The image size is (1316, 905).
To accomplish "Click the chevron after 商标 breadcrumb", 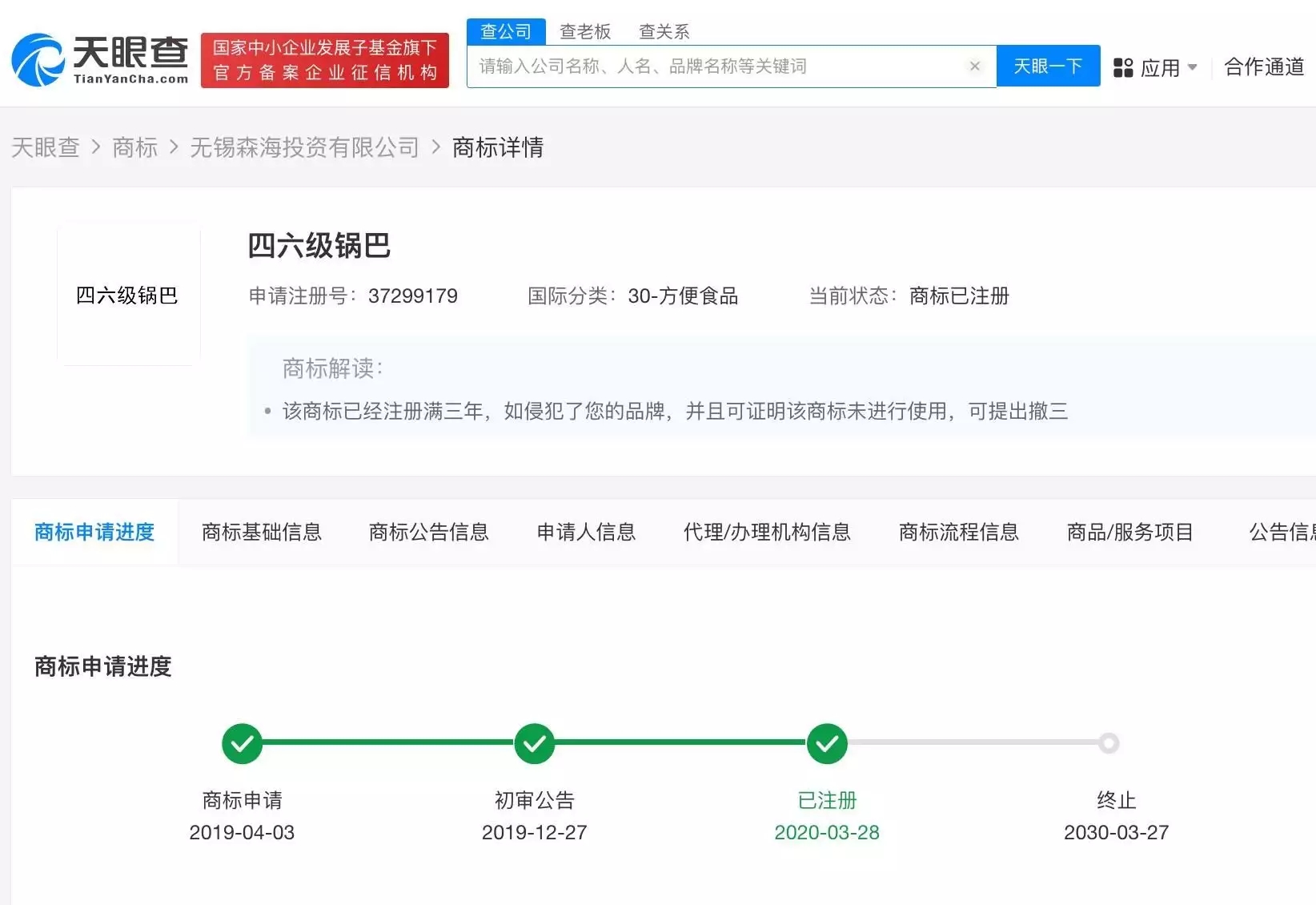I will click(x=171, y=147).
